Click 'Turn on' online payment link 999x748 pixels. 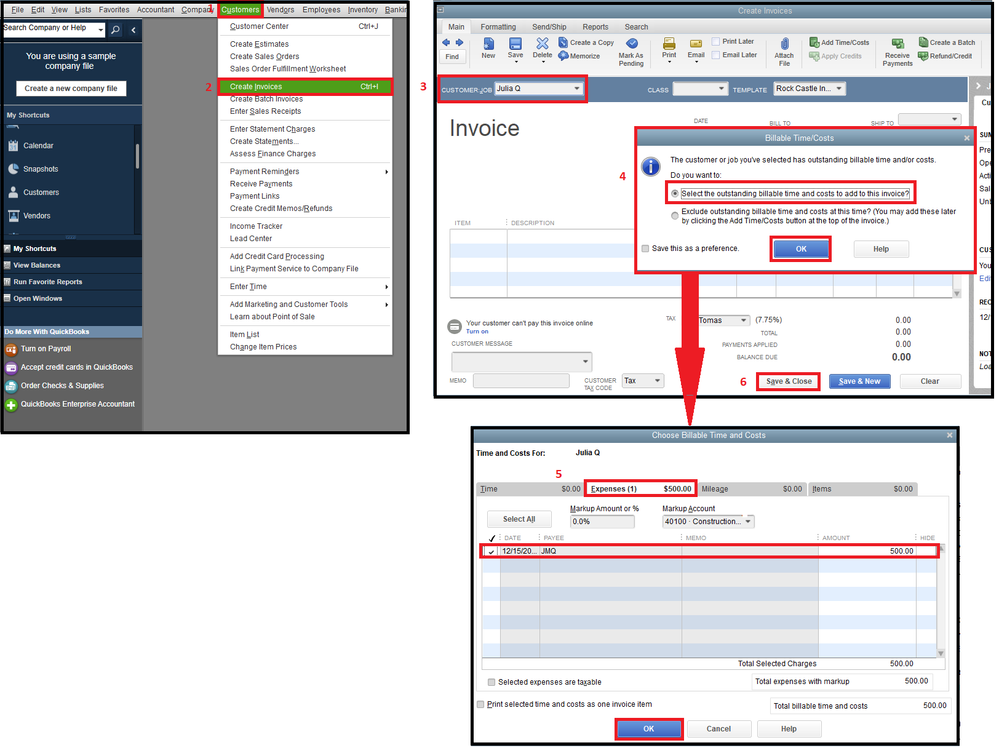[x=477, y=332]
